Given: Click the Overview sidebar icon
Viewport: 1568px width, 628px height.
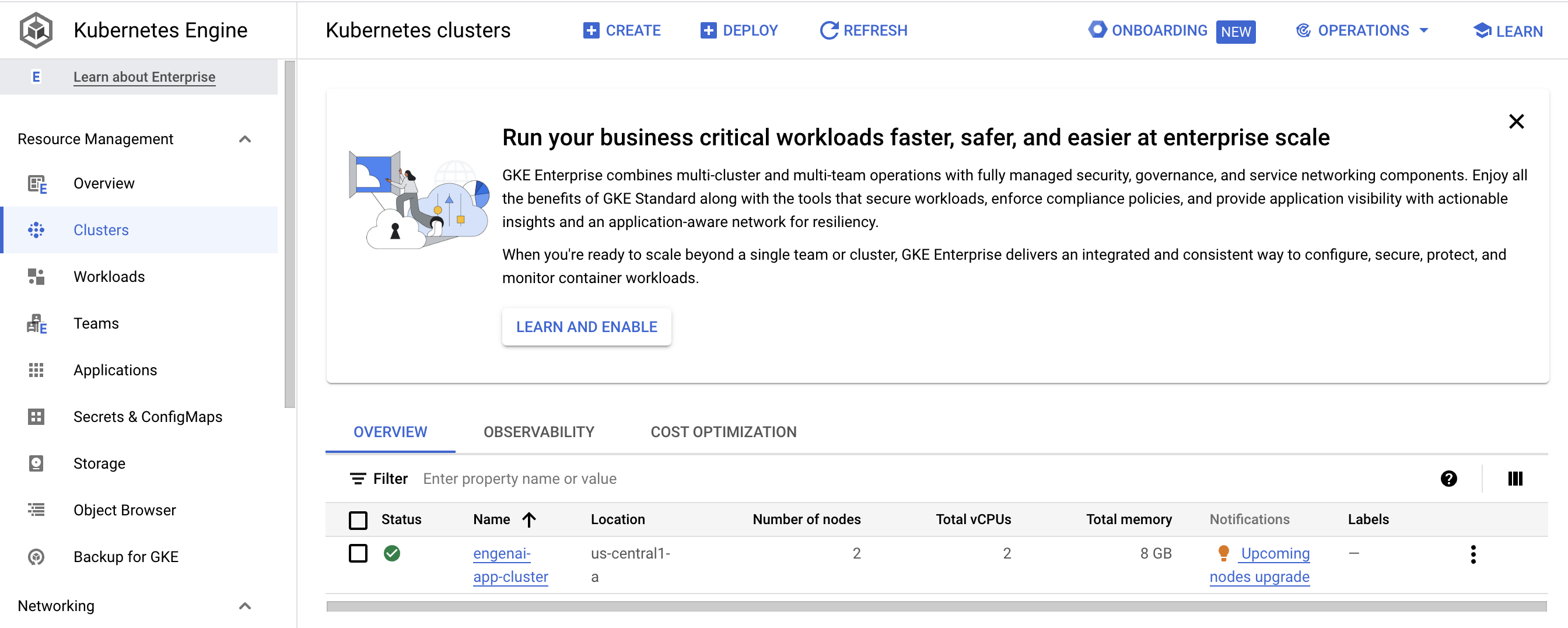Looking at the screenshot, I should pyautogui.click(x=37, y=184).
